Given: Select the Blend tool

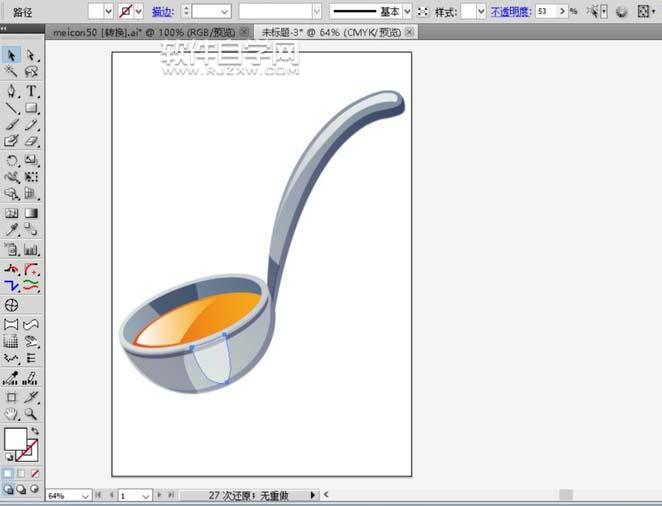Looking at the screenshot, I should [x=31, y=230].
